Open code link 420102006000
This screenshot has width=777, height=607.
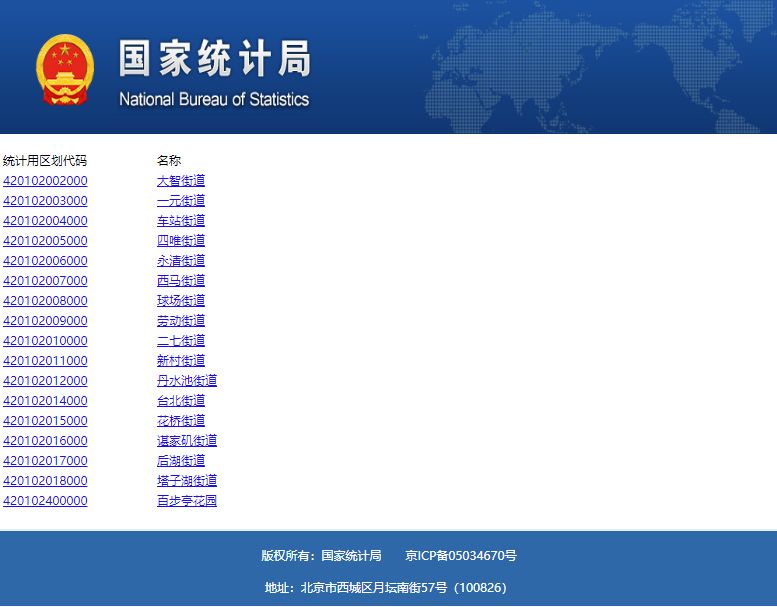(45, 261)
